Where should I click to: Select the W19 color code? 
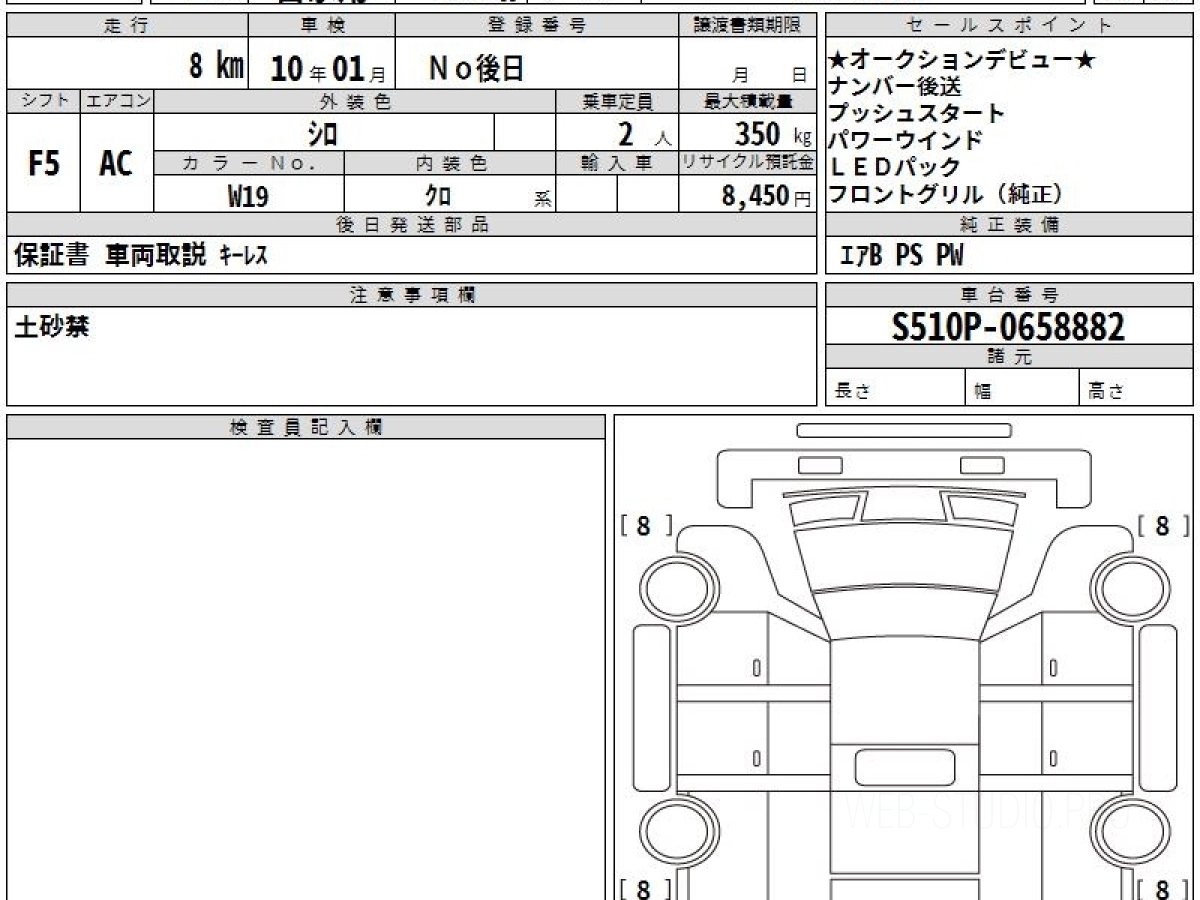(x=248, y=196)
